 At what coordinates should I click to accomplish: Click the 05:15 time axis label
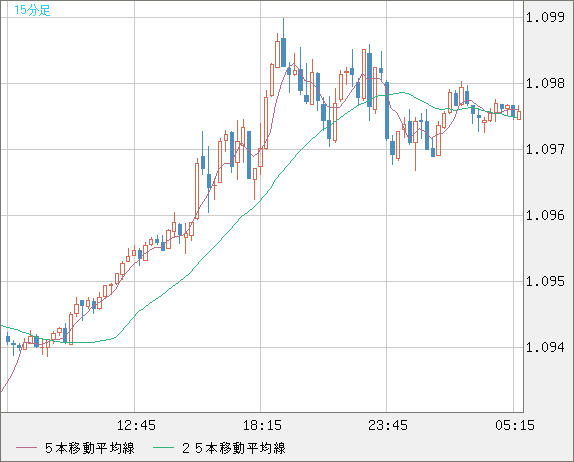point(515,425)
